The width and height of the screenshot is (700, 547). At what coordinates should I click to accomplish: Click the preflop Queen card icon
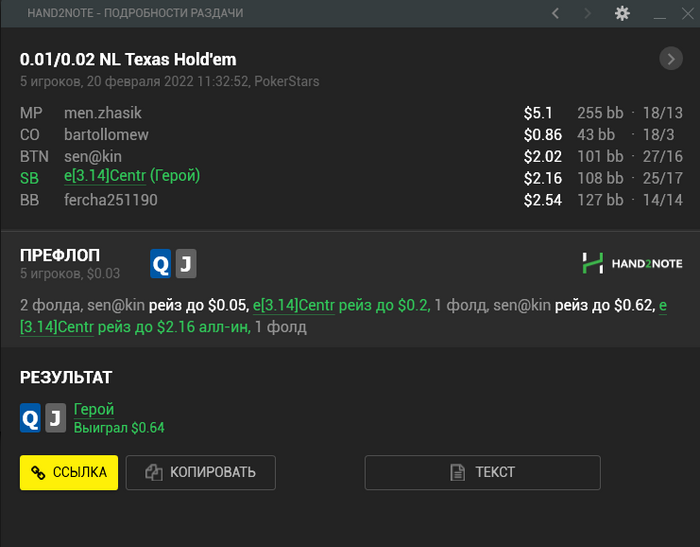161,263
